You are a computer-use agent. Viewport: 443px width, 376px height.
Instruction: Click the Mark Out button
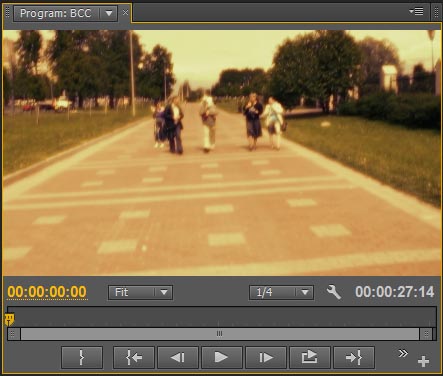click(x=82, y=358)
